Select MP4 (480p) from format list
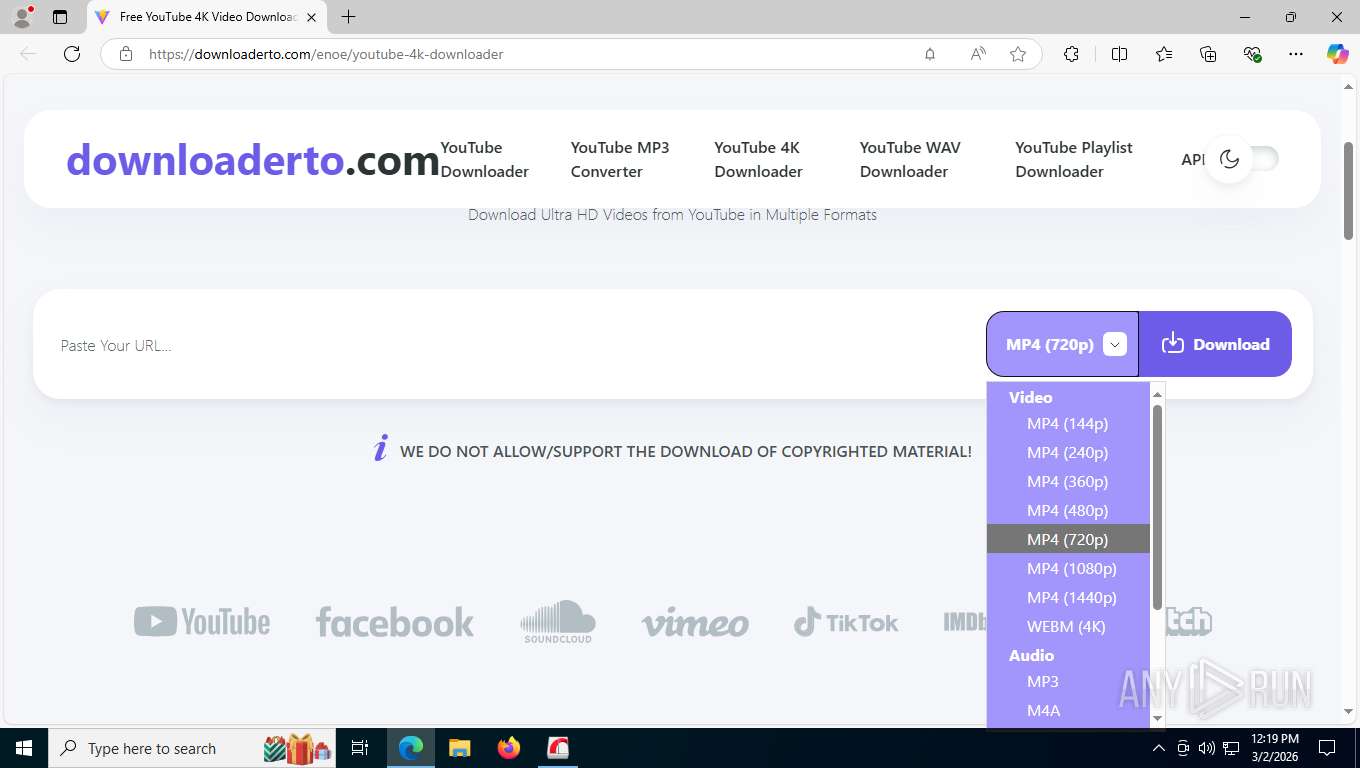Image resolution: width=1360 pixels, height=768 pixels. click(x=1067, y=510)
